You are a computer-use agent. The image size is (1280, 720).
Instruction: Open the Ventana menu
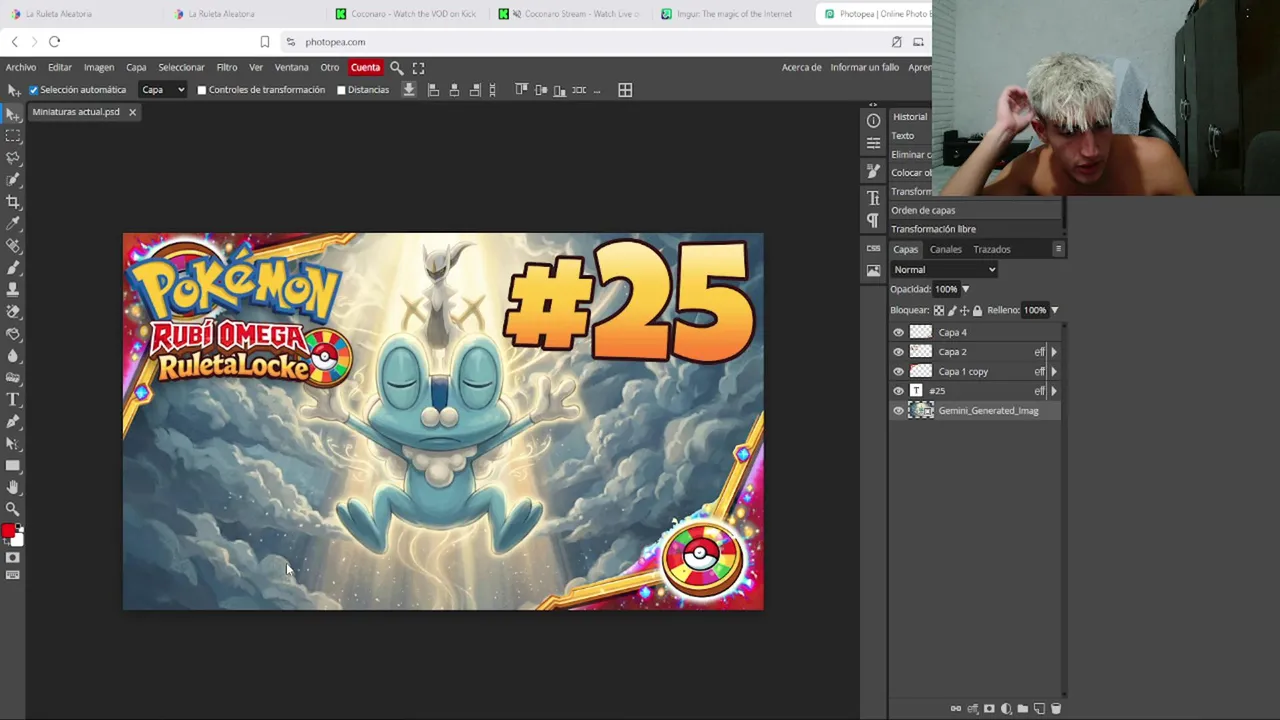tap(291, 67)
